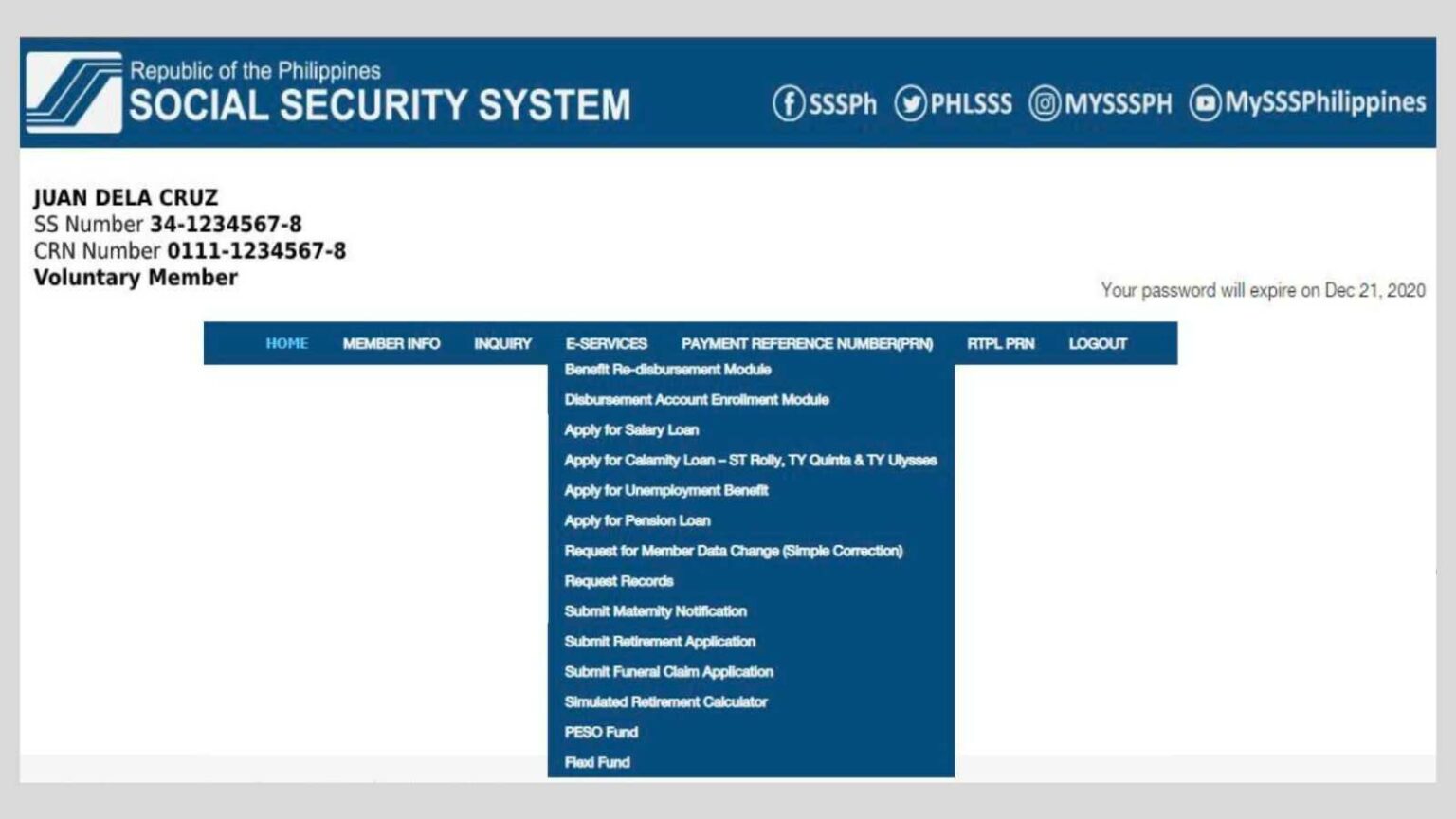Open the Simulated Retirement Calculator

[665, 701]
